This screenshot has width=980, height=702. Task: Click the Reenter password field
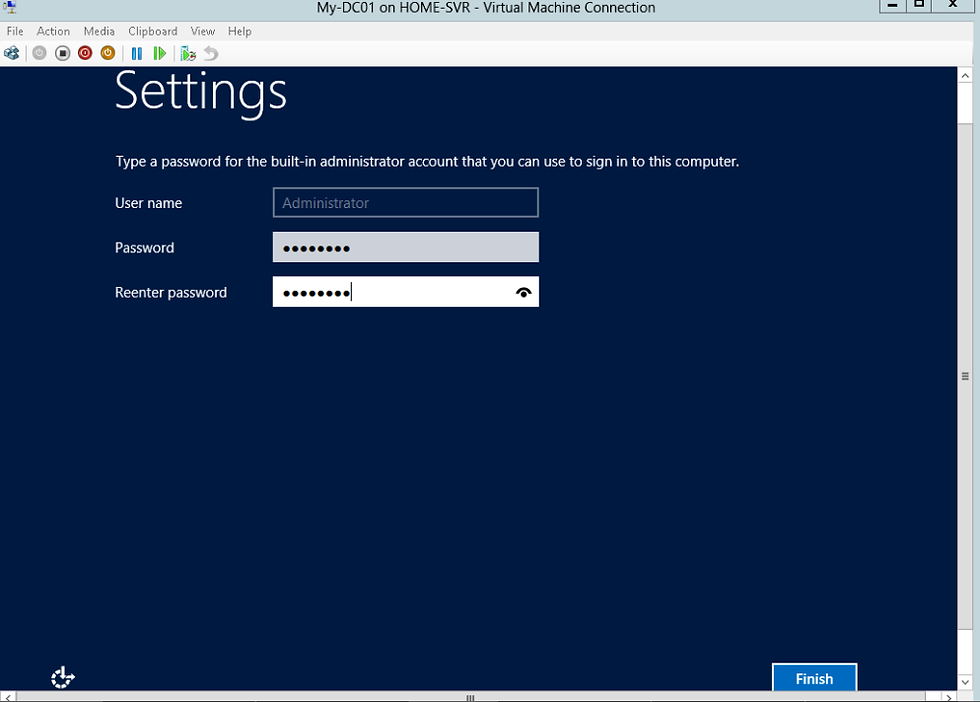pyautogui.click(x=406, y=292)
